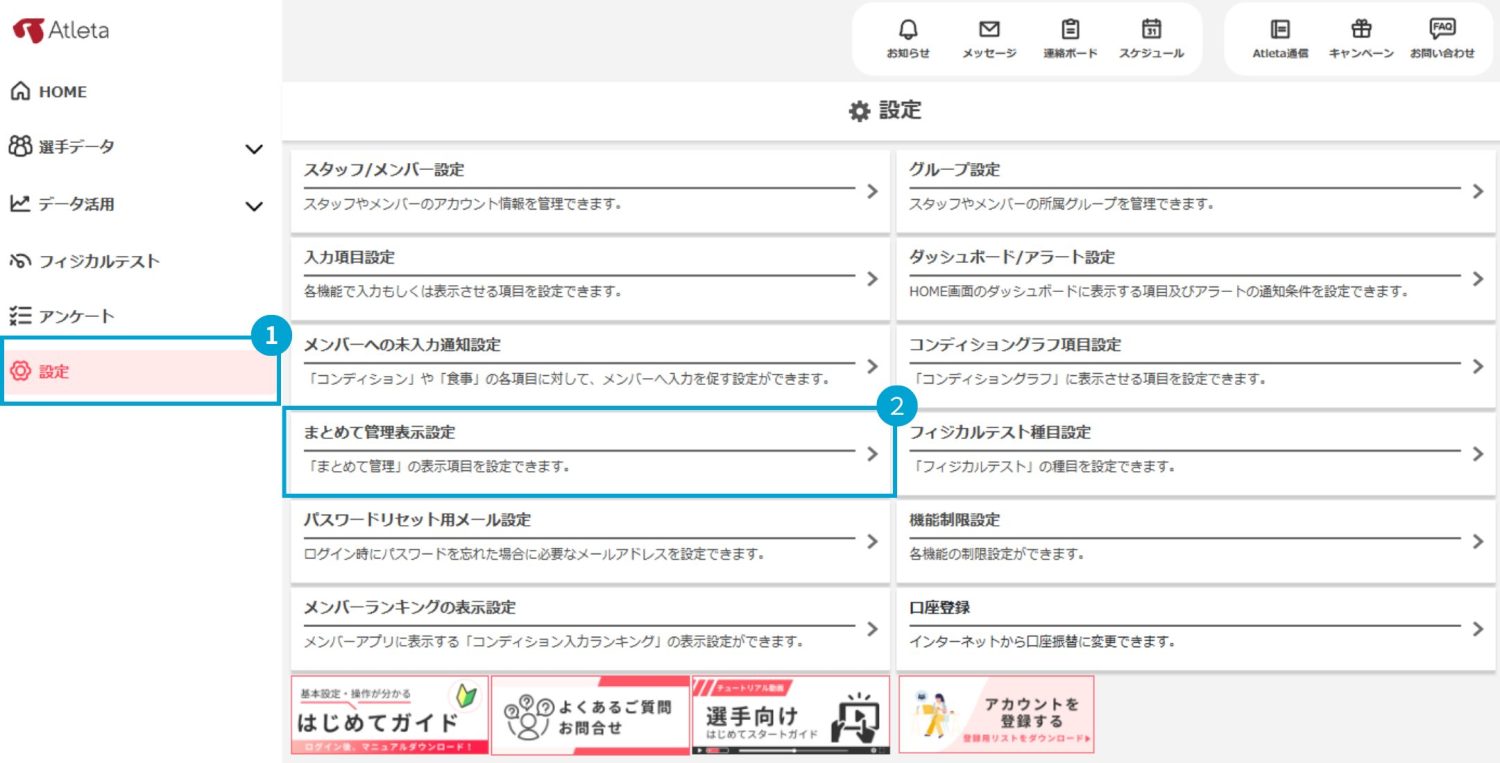Viewport: 1500px width, 763px height.
Task: Click the arrow beside スタッフ/メンバー設定
Action: tap(872, 190)
